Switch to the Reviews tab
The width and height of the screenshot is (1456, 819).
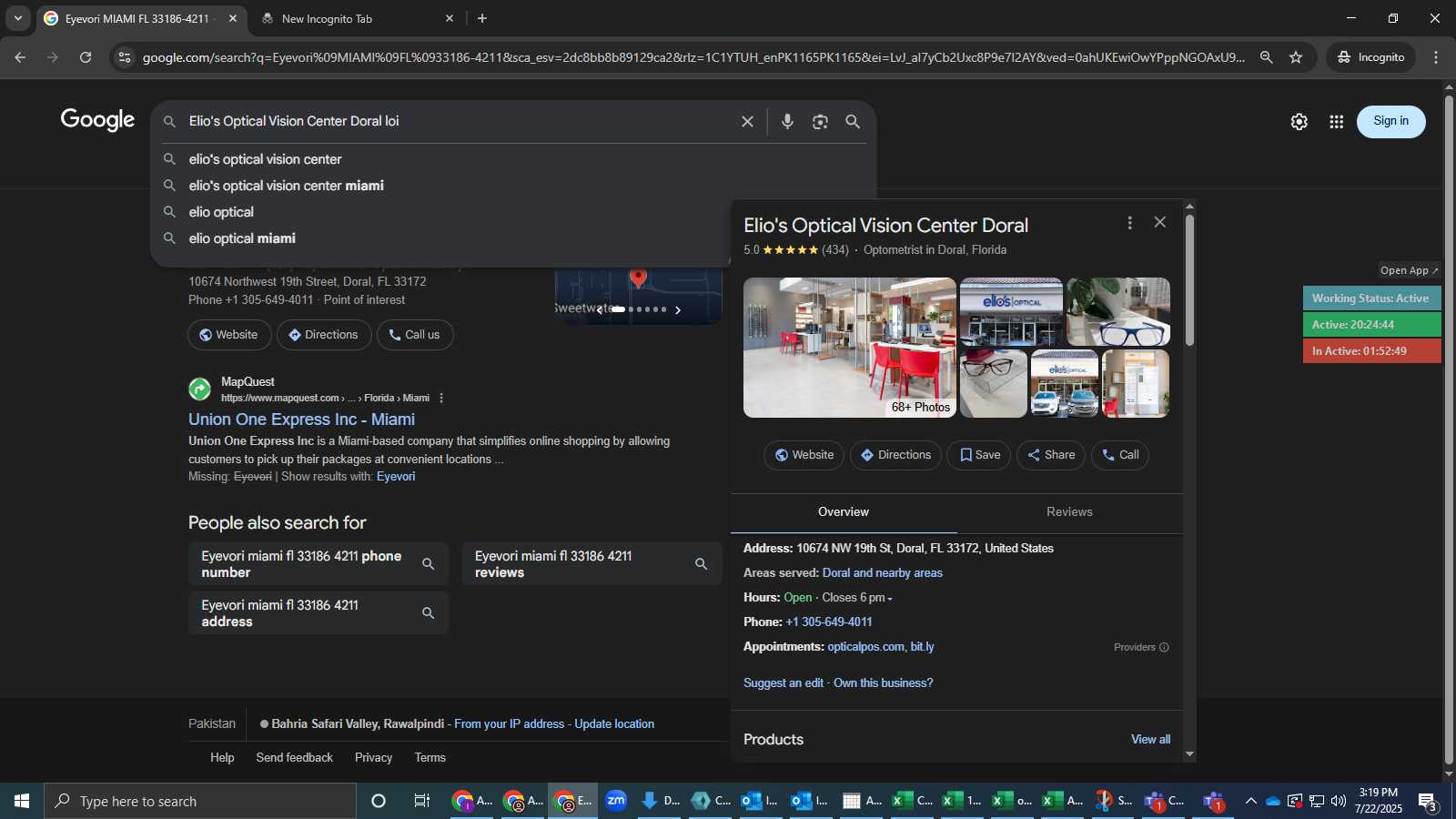(x=1069, y=512)
